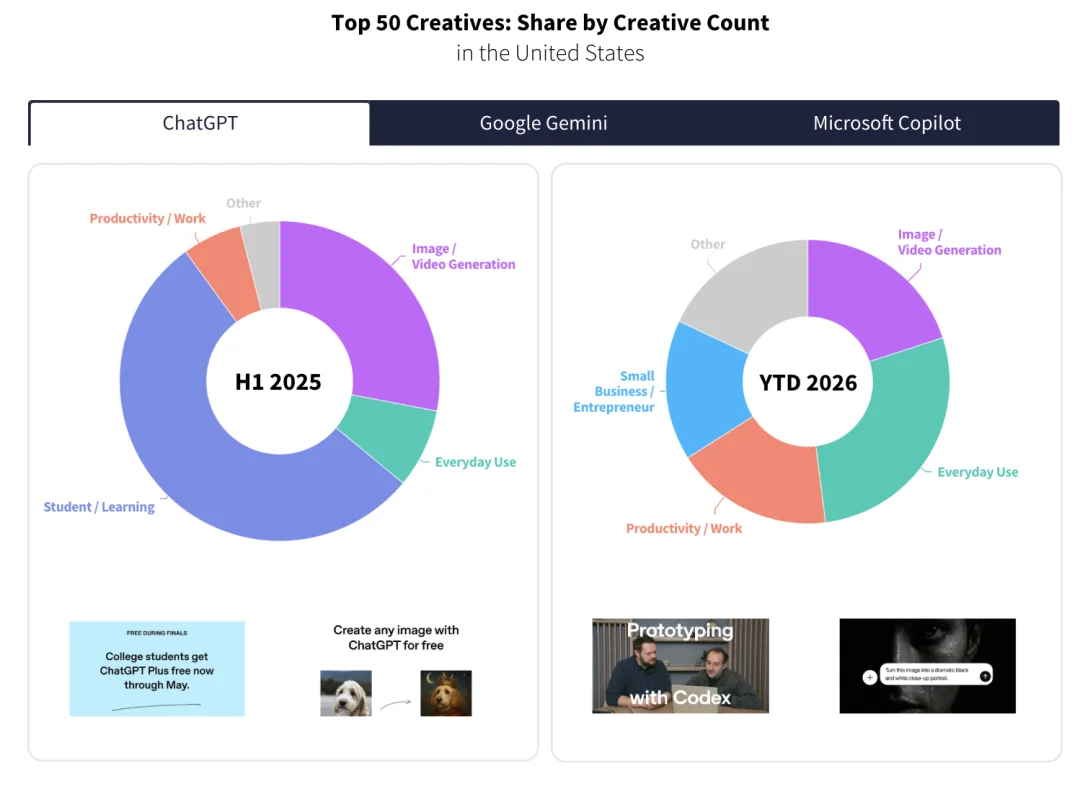Switch to the Google Gemini tab
This screenshot has width=1080, height=794.
tap(543, 123)
